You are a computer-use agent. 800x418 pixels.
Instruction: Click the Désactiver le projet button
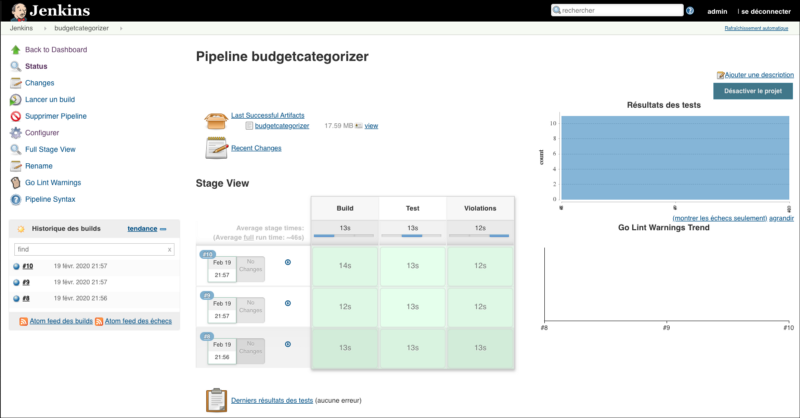tap(752, 91)
